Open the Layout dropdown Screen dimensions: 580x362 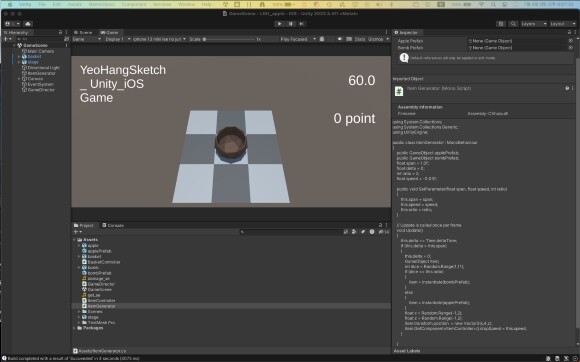pyautogui.click(x=562, y=24)
